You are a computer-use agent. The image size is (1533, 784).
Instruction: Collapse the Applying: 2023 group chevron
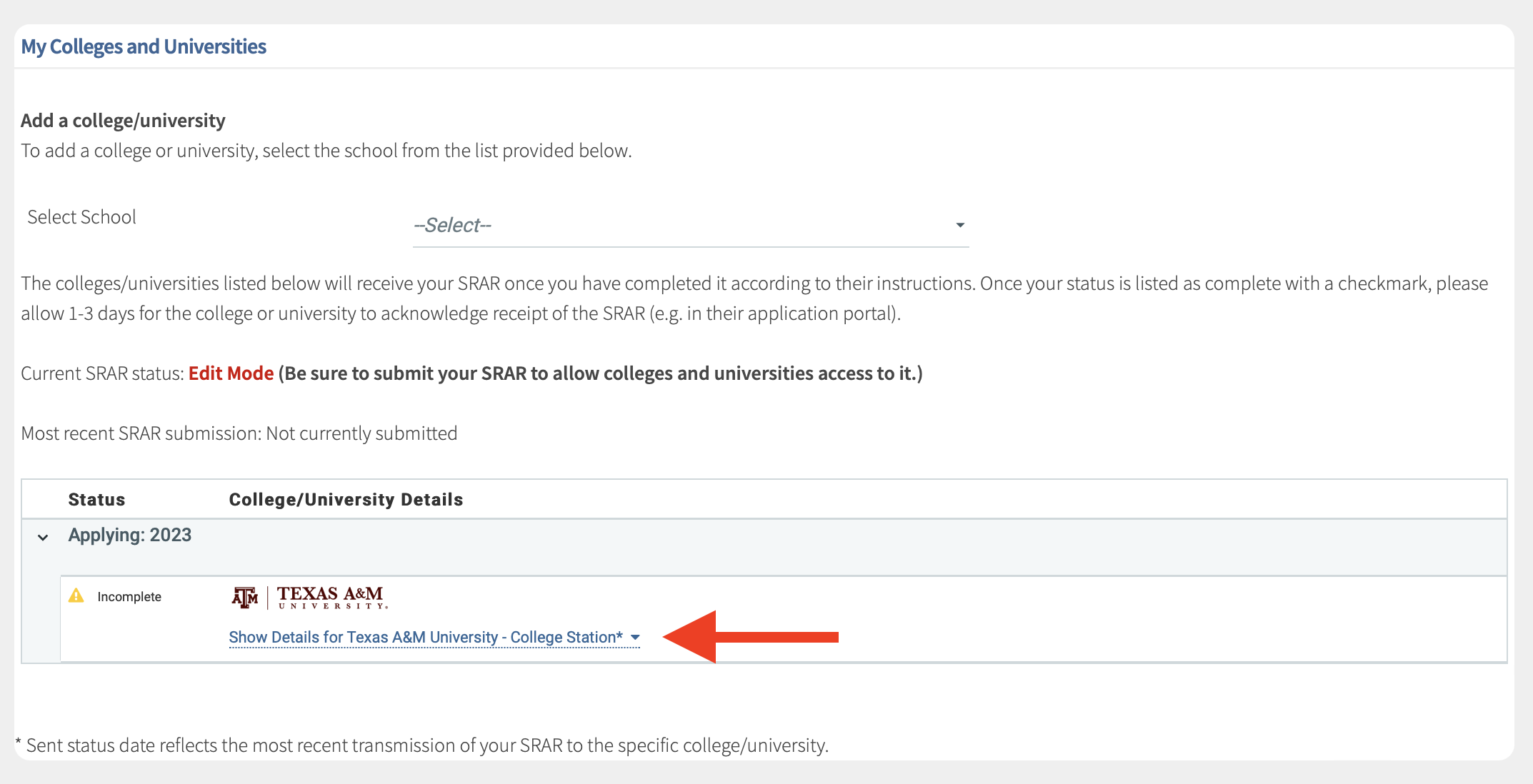(43, 537)
